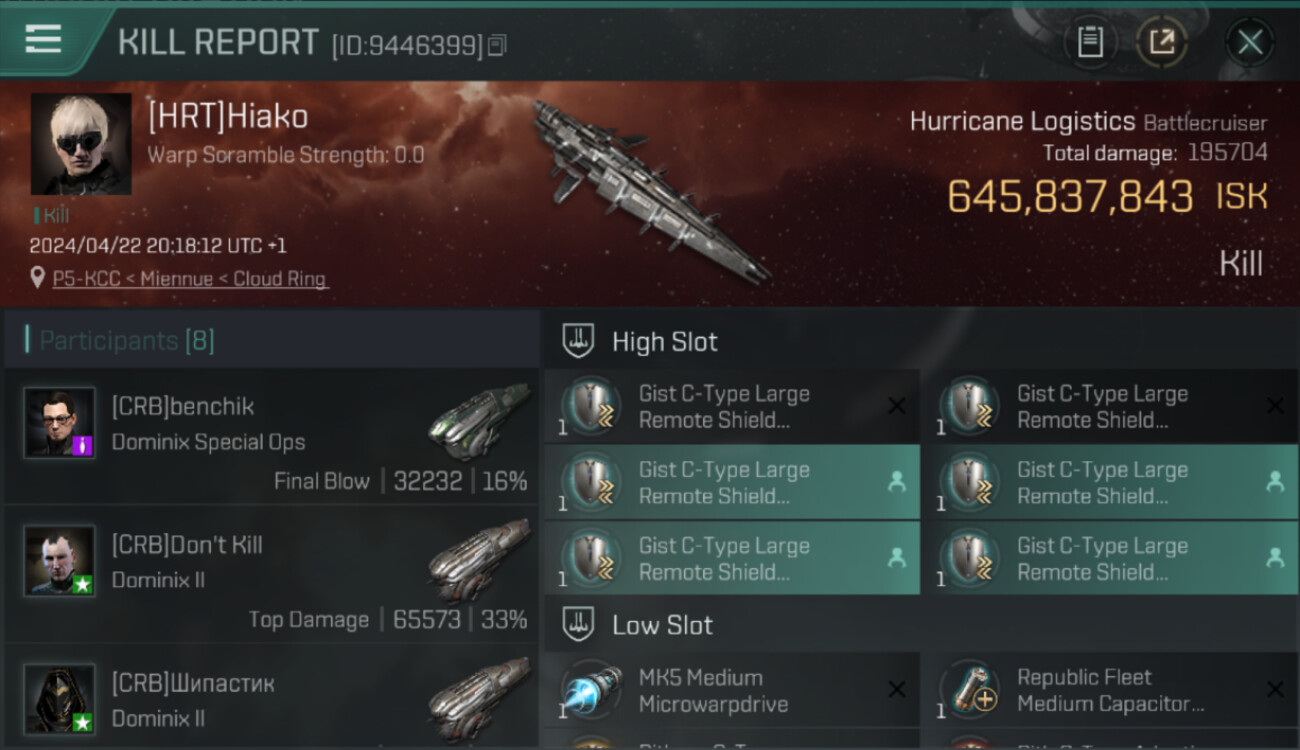
Task: Open Don't Kill's pilot portrait
Action: tap(60, 561)
